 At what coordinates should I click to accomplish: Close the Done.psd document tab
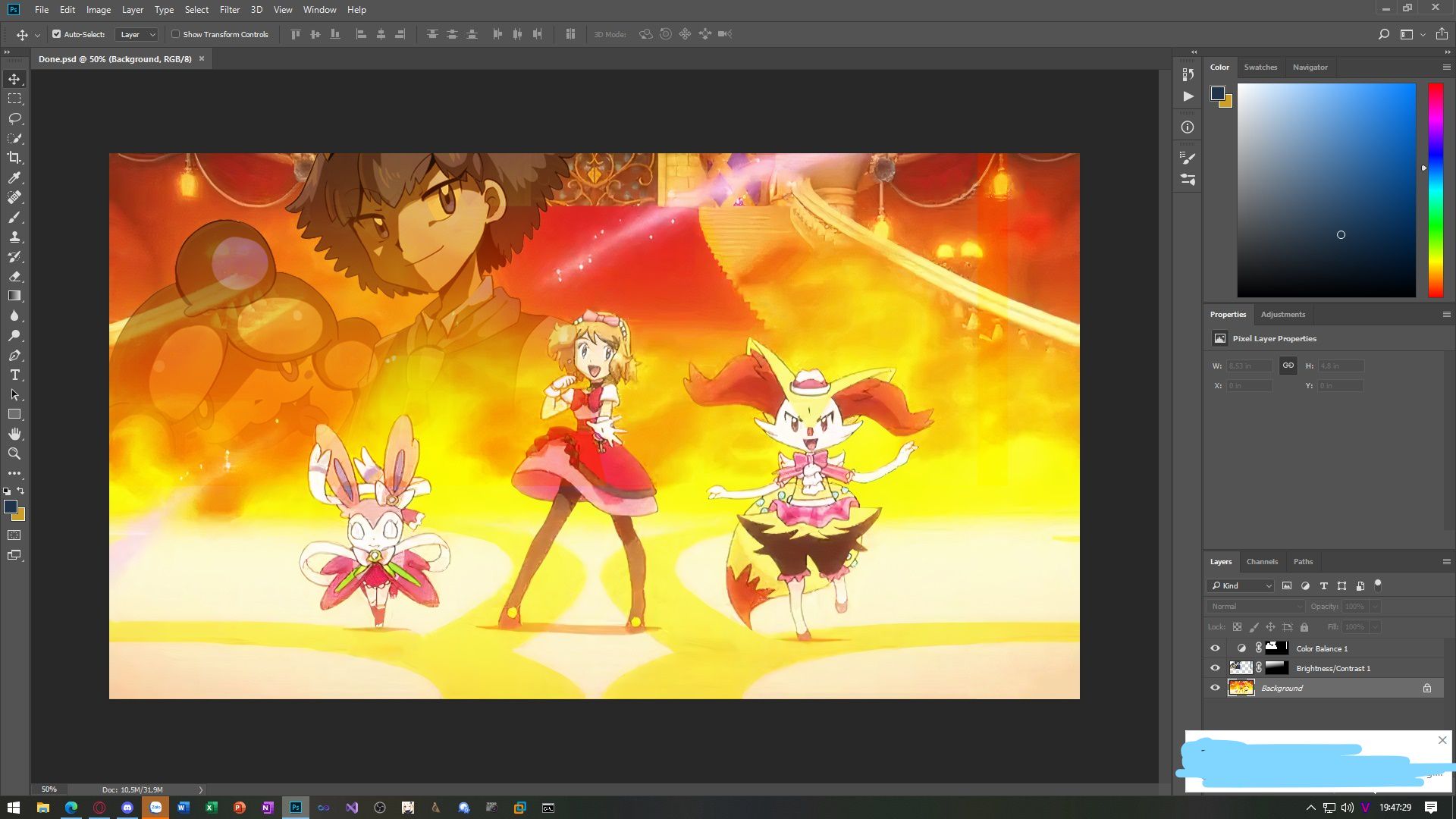pos(202,59)
